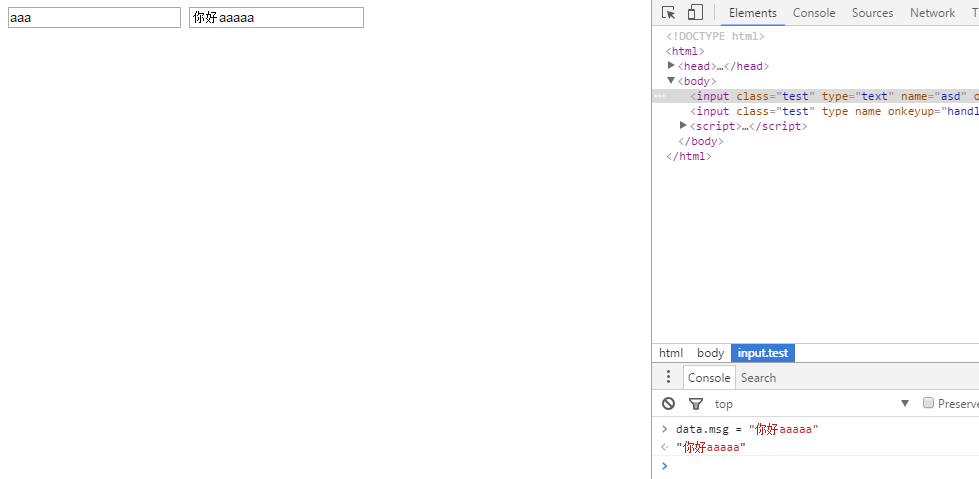Click the data.msg assignment console entry
This screenshot has height=479, width=979.
pos(747,430)
